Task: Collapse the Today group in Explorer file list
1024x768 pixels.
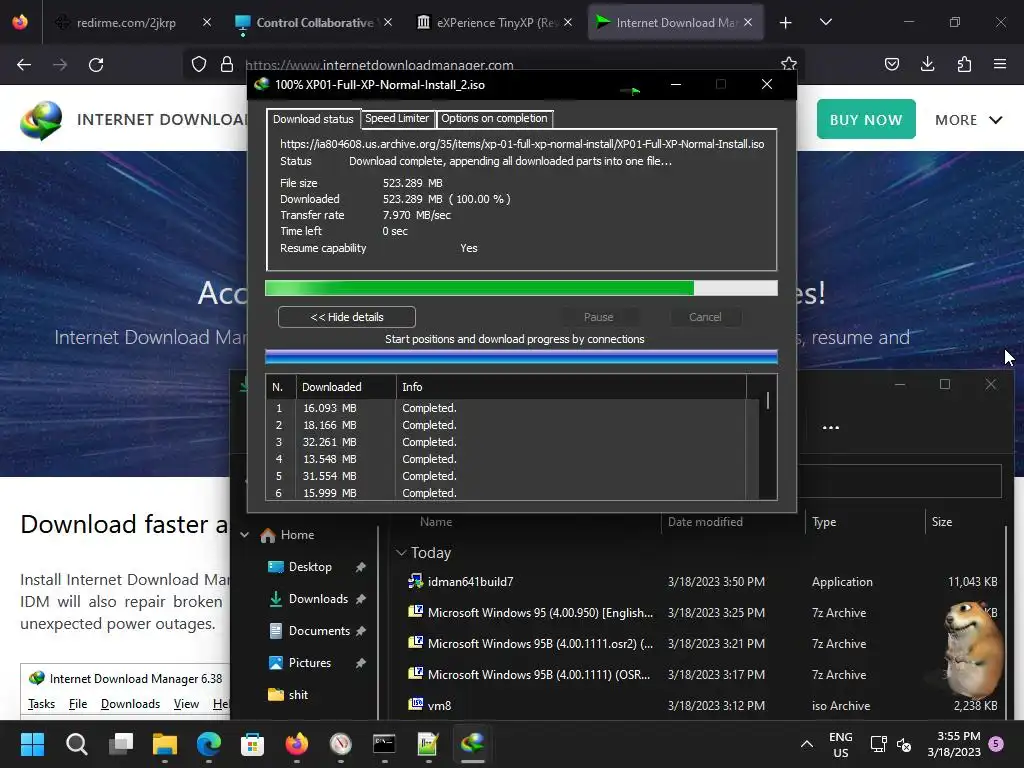Action: tap(401, 552)
